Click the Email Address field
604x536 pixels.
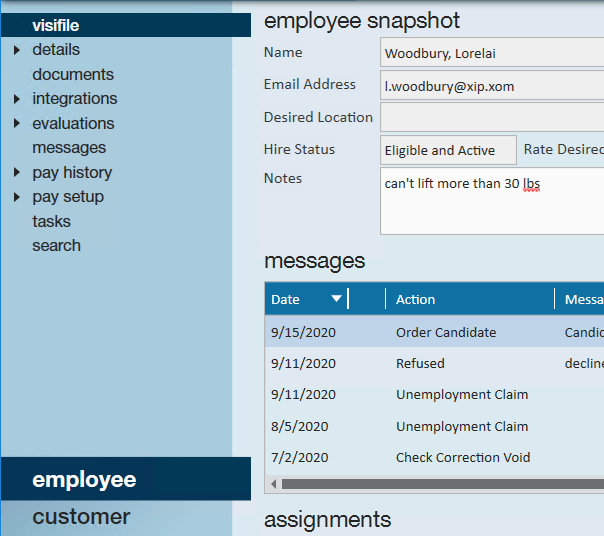click(x=492, y=85)
